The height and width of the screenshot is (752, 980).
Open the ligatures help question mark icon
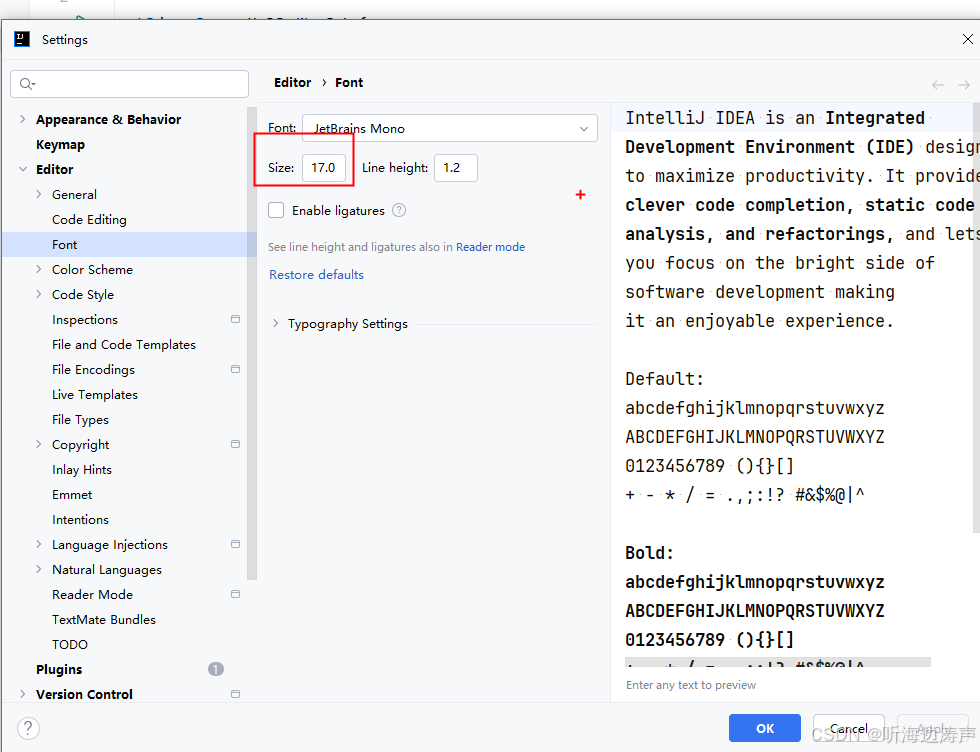399,211
